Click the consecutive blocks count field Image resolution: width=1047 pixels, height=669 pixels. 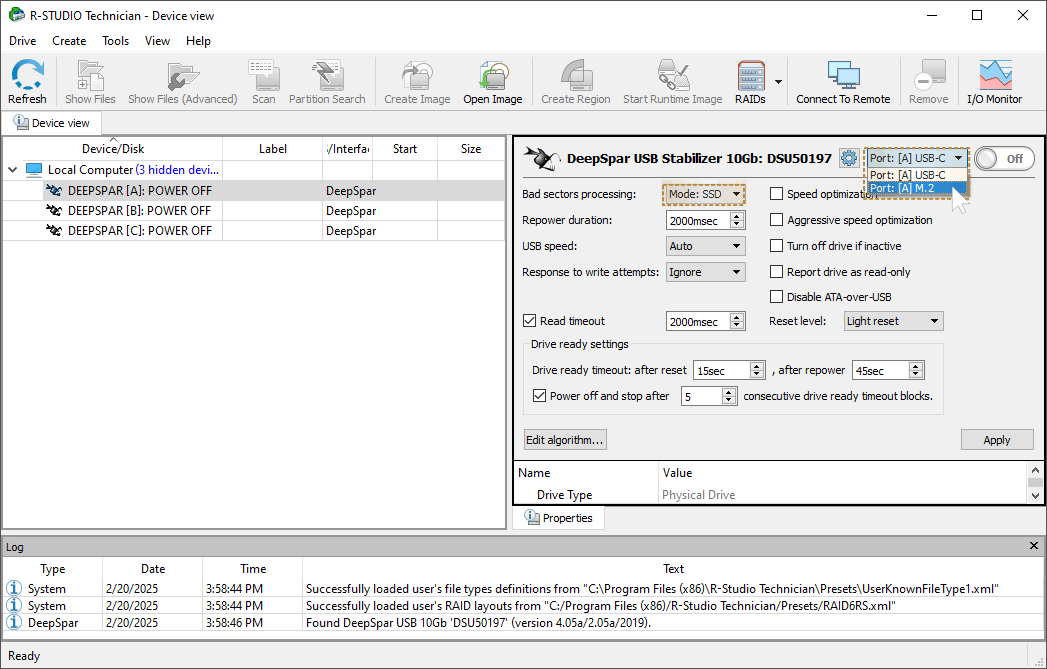click(x=702, y=396)
